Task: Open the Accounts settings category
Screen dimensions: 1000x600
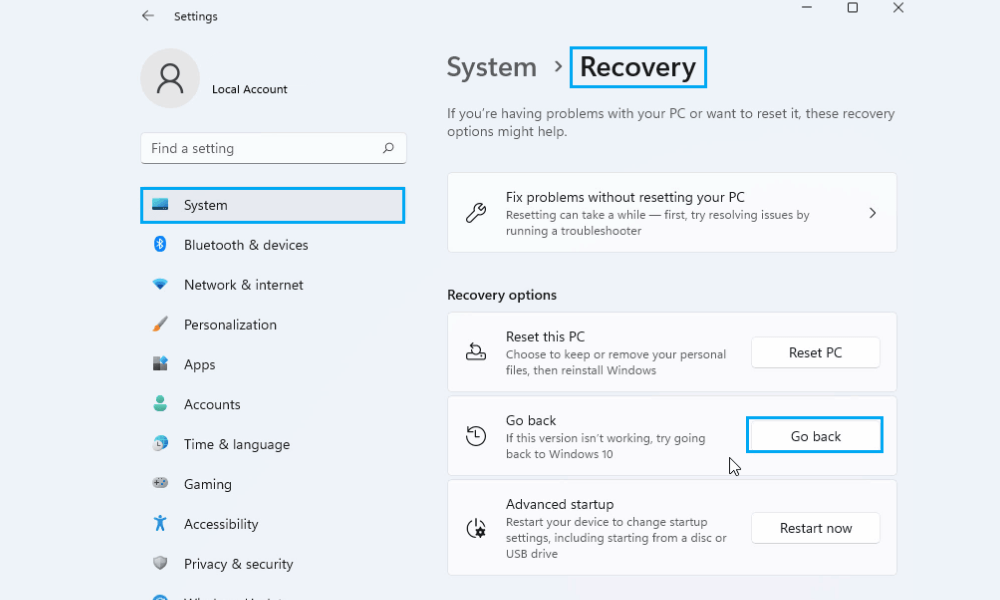Action: coord(212,405)
